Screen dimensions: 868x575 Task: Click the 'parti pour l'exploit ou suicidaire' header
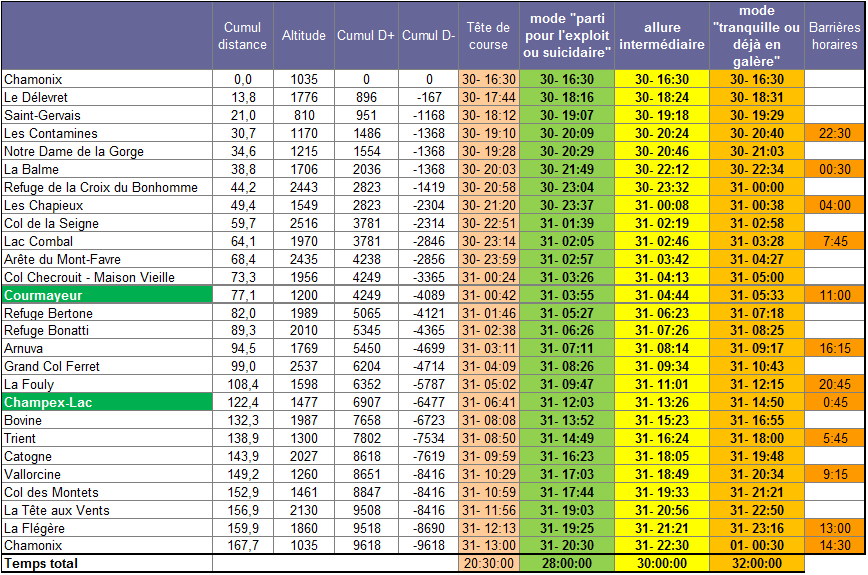pyautogui.click(x=567, y=36)
